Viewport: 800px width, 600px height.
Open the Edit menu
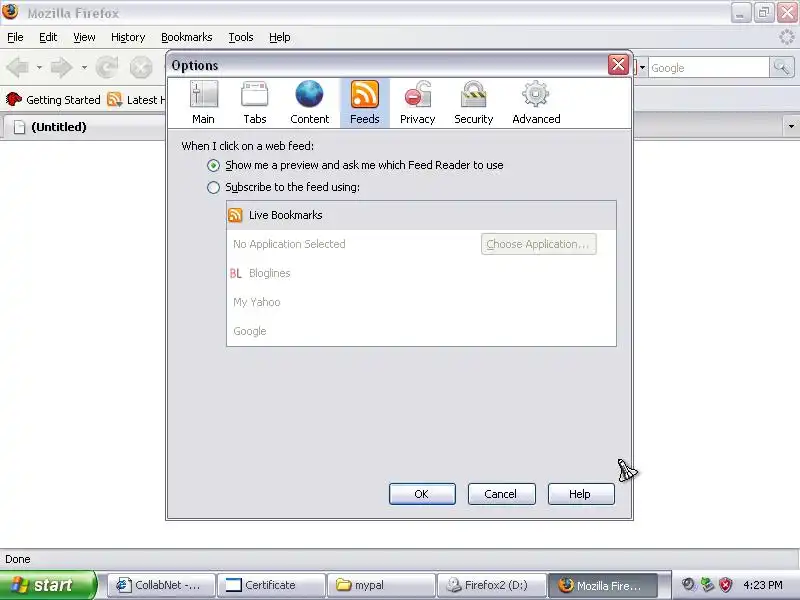tap(48, 37)
